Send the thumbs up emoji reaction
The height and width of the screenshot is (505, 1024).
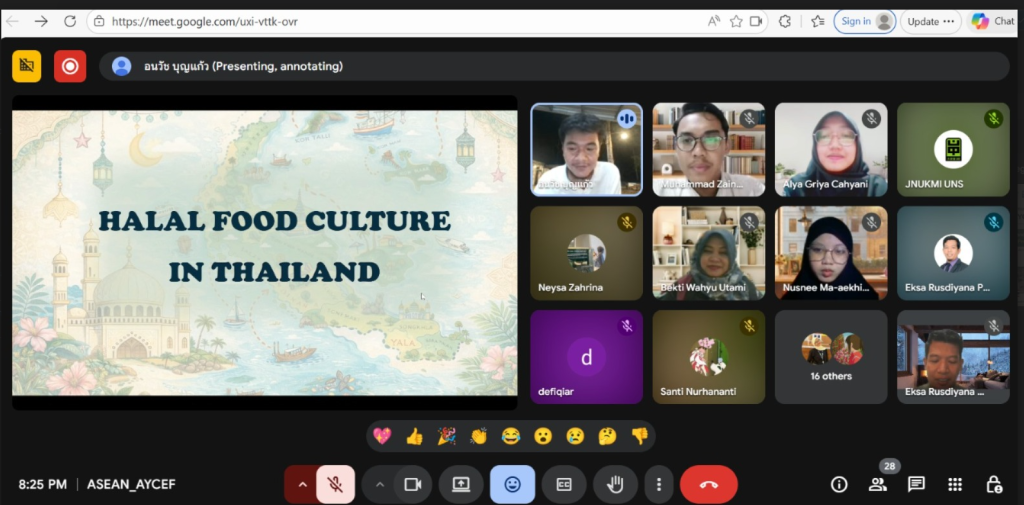coord(414,436)
